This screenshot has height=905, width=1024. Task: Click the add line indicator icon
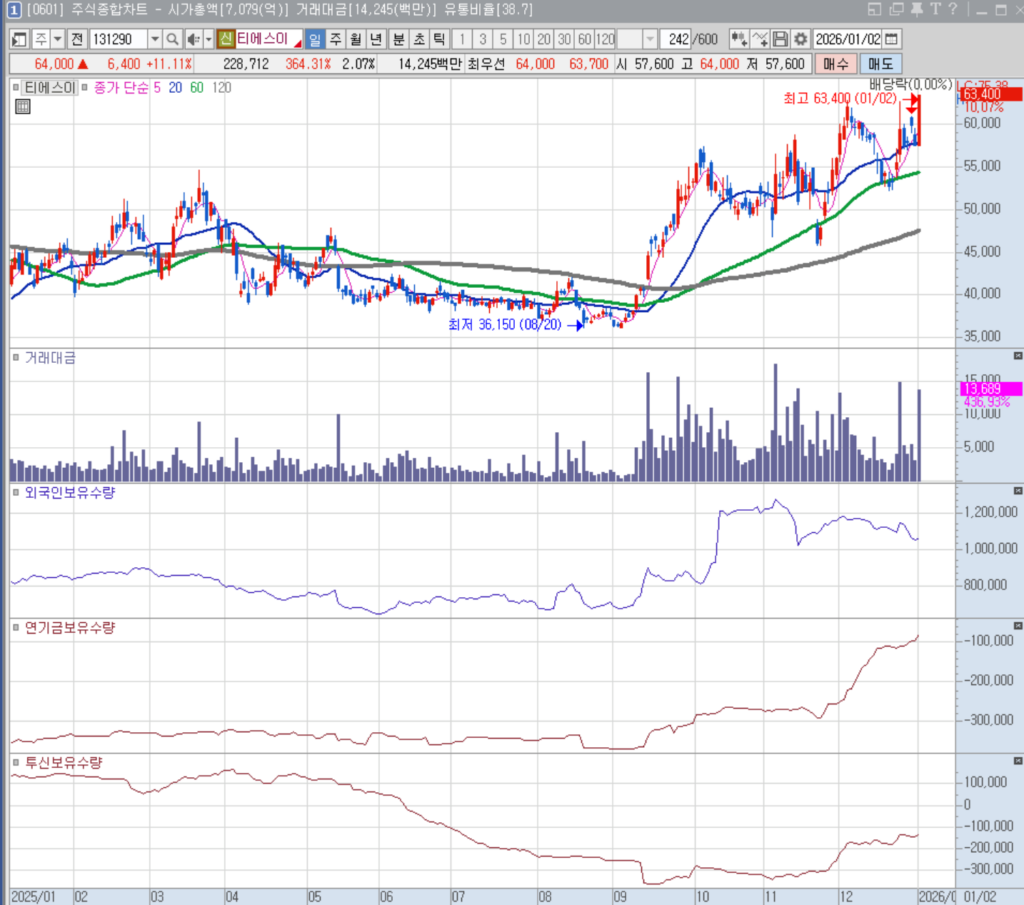click(760, 39)
